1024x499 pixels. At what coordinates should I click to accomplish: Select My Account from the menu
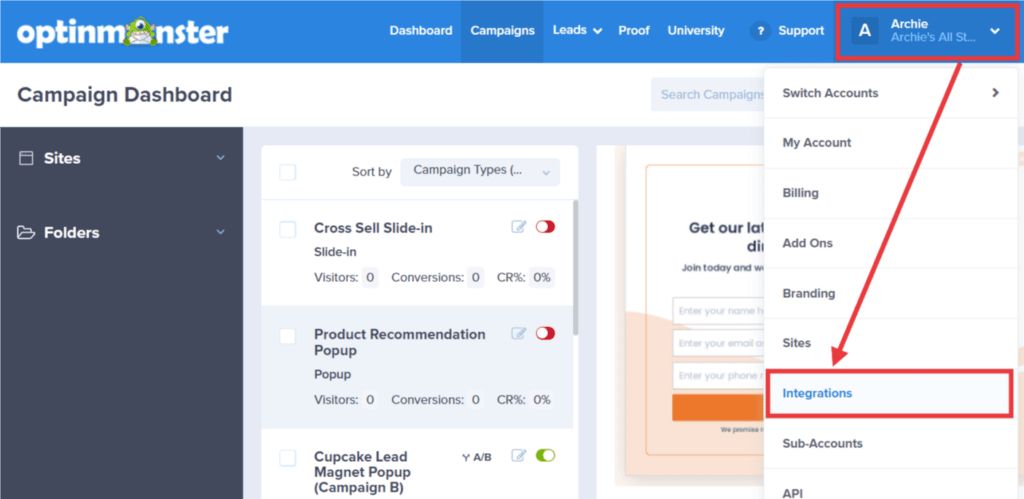pyautogui.click(x=891, y=143)
